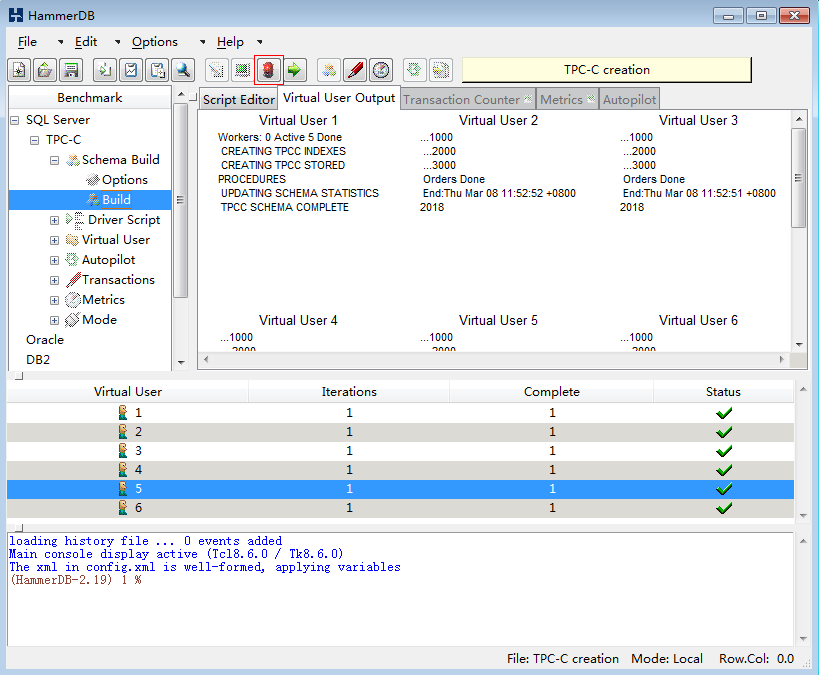This screenshot has width=819, height=675.
Task: Click the Save toolbar icon
Action: click(71, 70)
